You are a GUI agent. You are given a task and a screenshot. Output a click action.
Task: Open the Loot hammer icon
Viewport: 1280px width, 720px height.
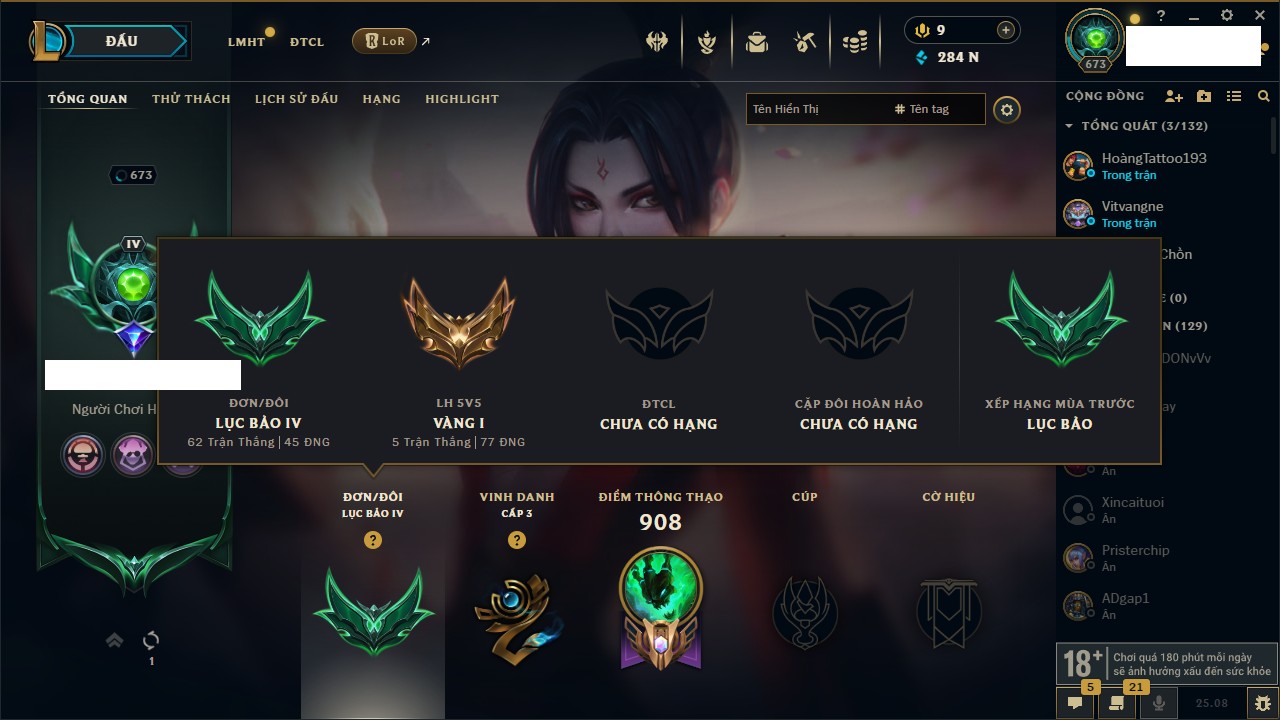click(x=805, y=42)
